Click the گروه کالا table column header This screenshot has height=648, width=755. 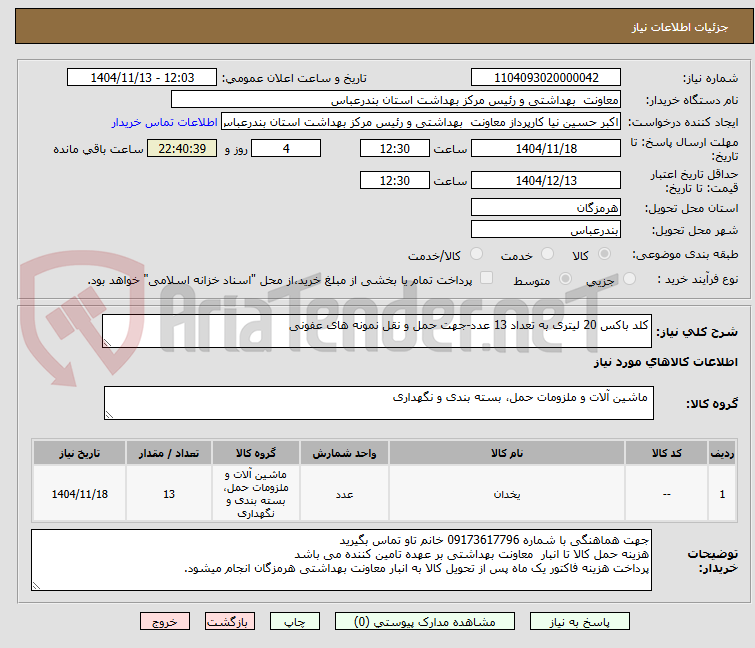[x=256, y=453]
